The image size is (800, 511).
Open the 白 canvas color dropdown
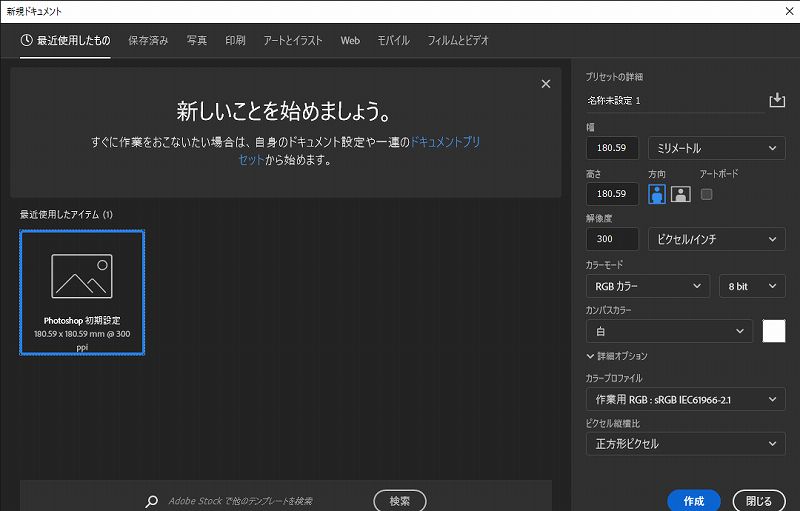pyautogui.click(x=669, y=331)
